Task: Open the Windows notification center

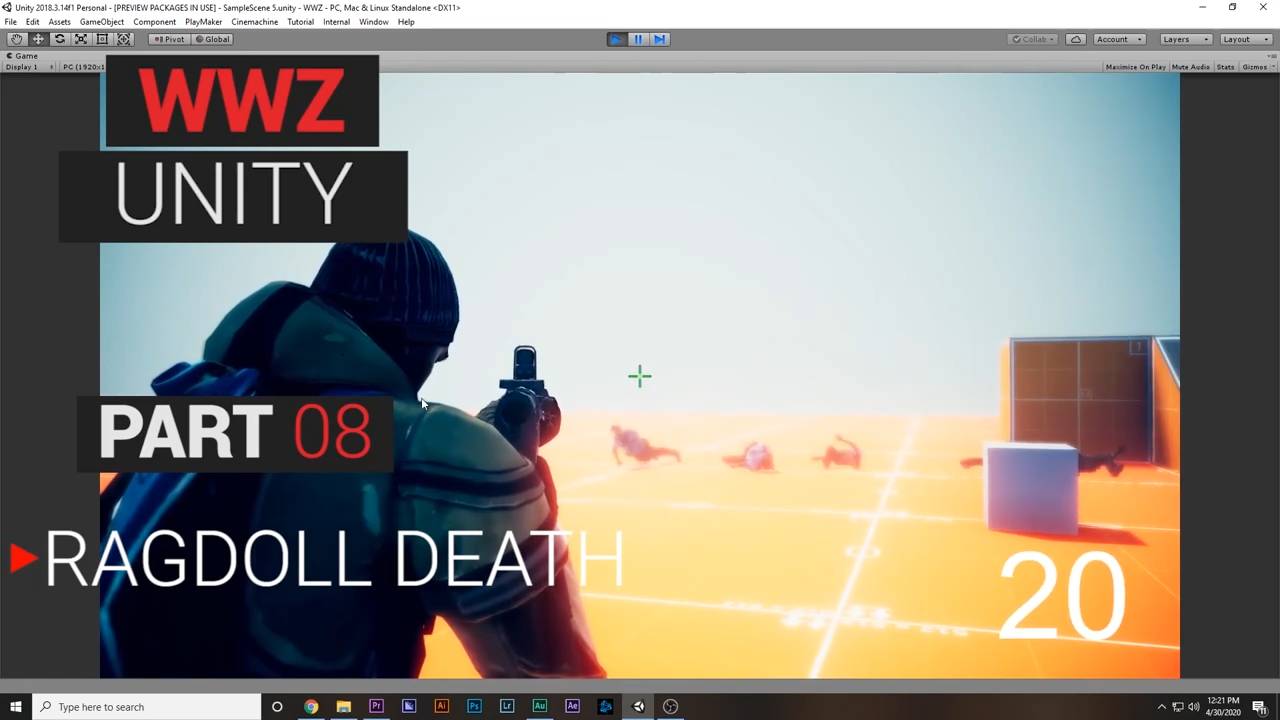Action: click(1260, 707)
